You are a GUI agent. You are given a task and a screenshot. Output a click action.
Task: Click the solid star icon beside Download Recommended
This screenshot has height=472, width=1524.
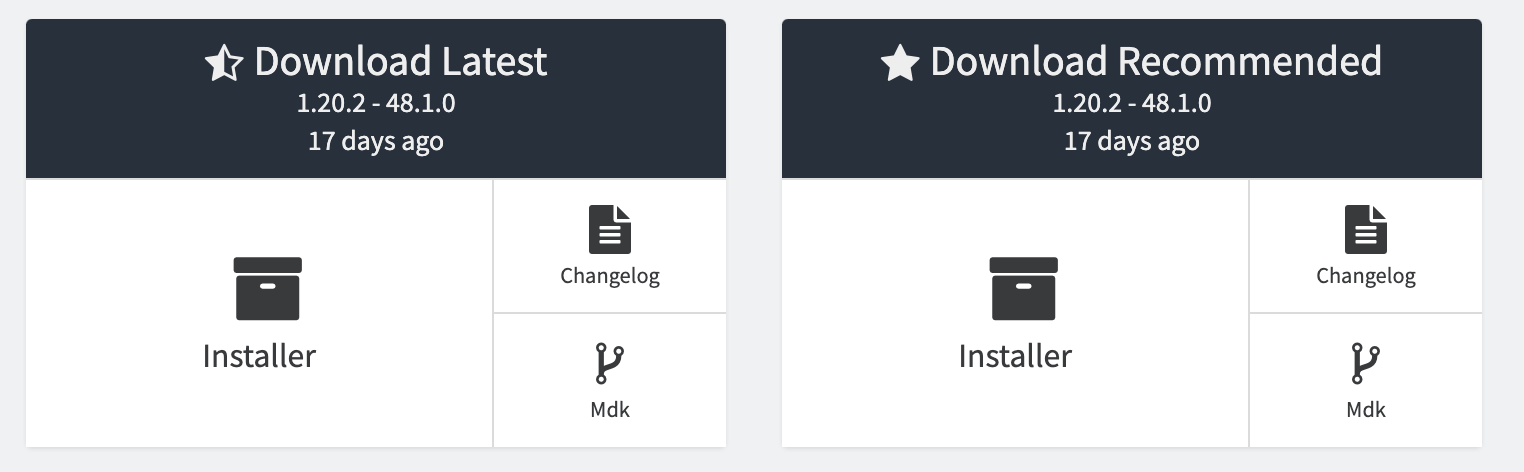tap(900, 64)
